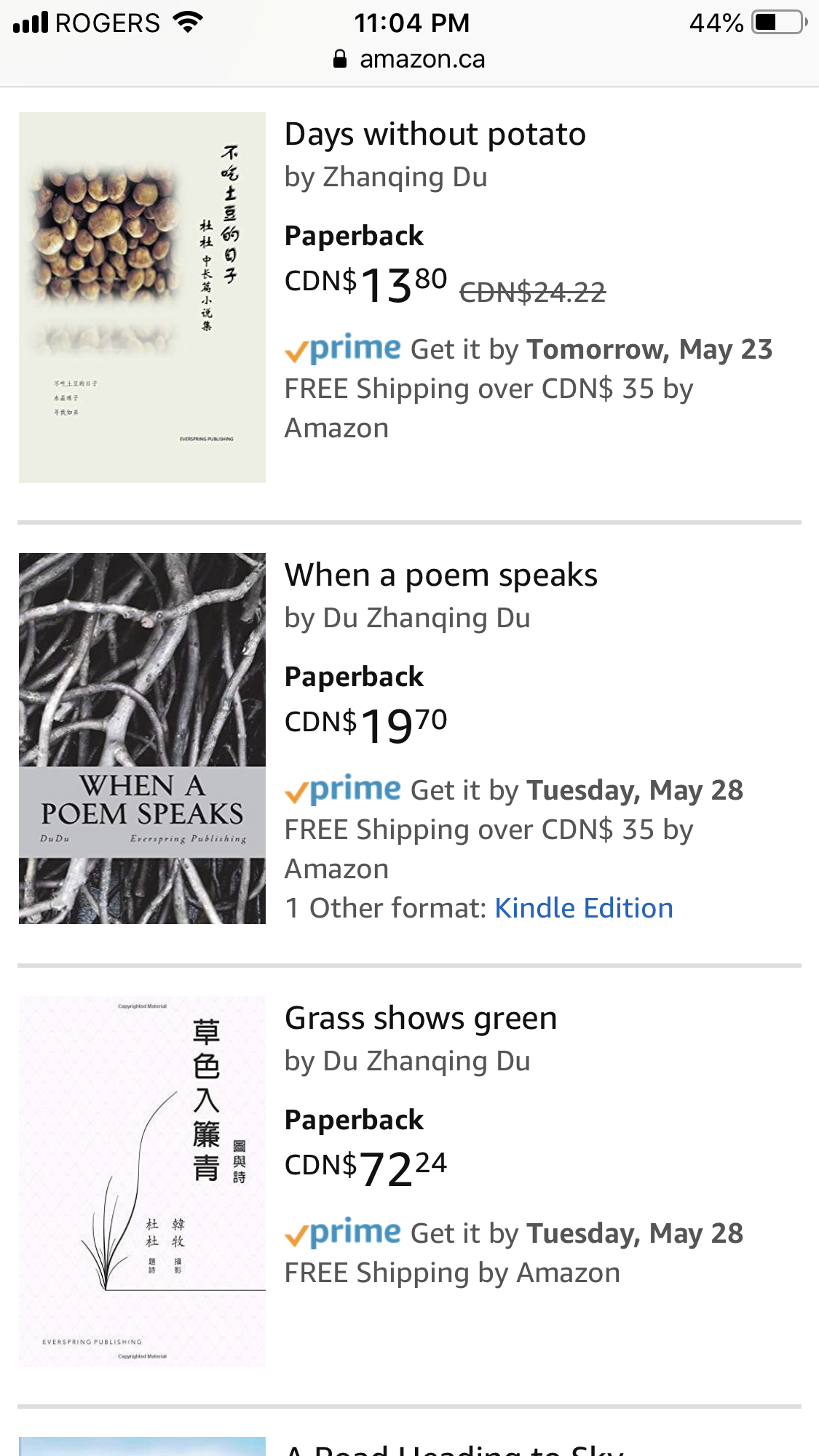Open the Days without potato title

point(435,135)
